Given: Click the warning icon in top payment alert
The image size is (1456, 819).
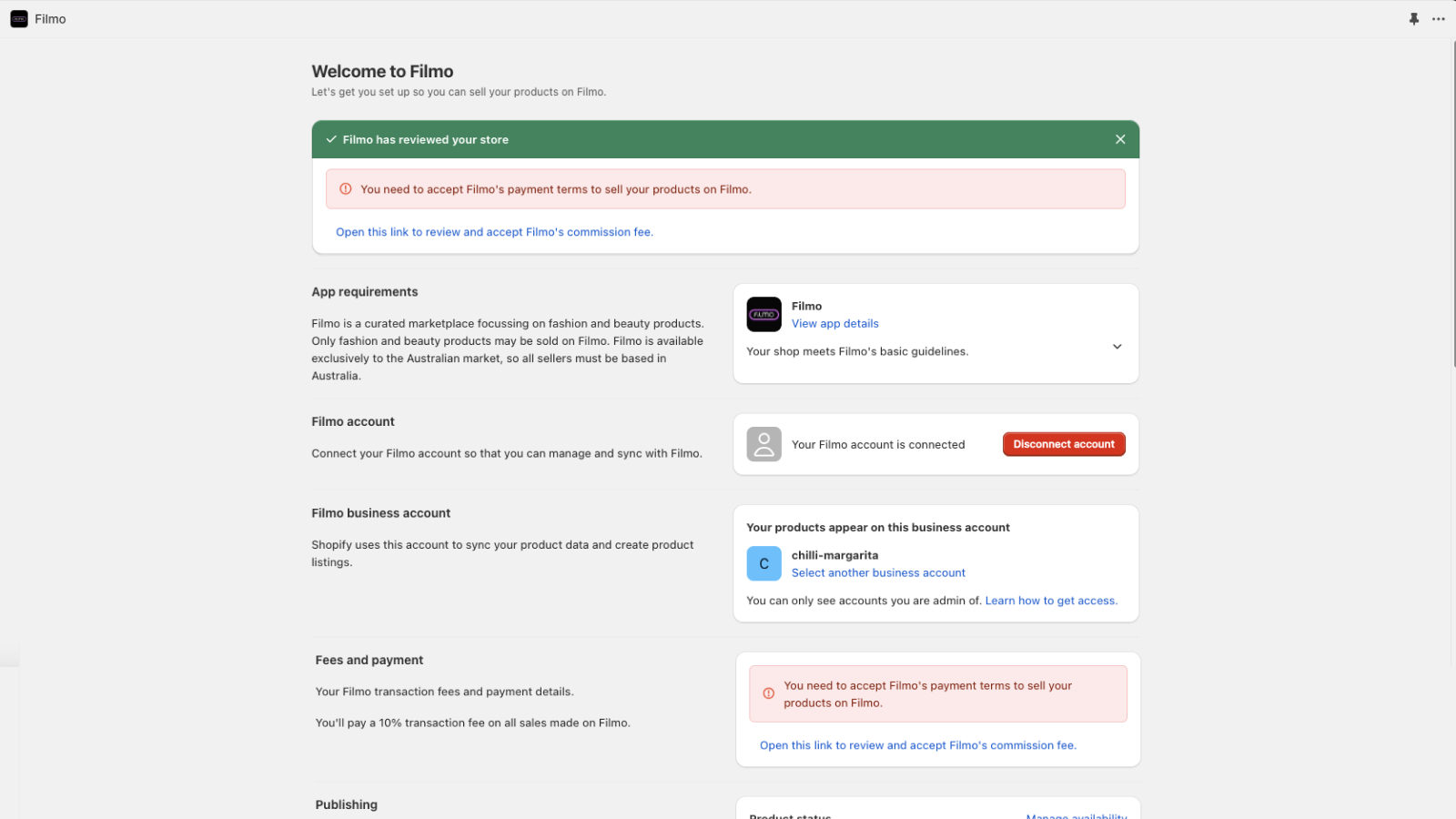Looking at the screenshot, I should click(346, 189).
